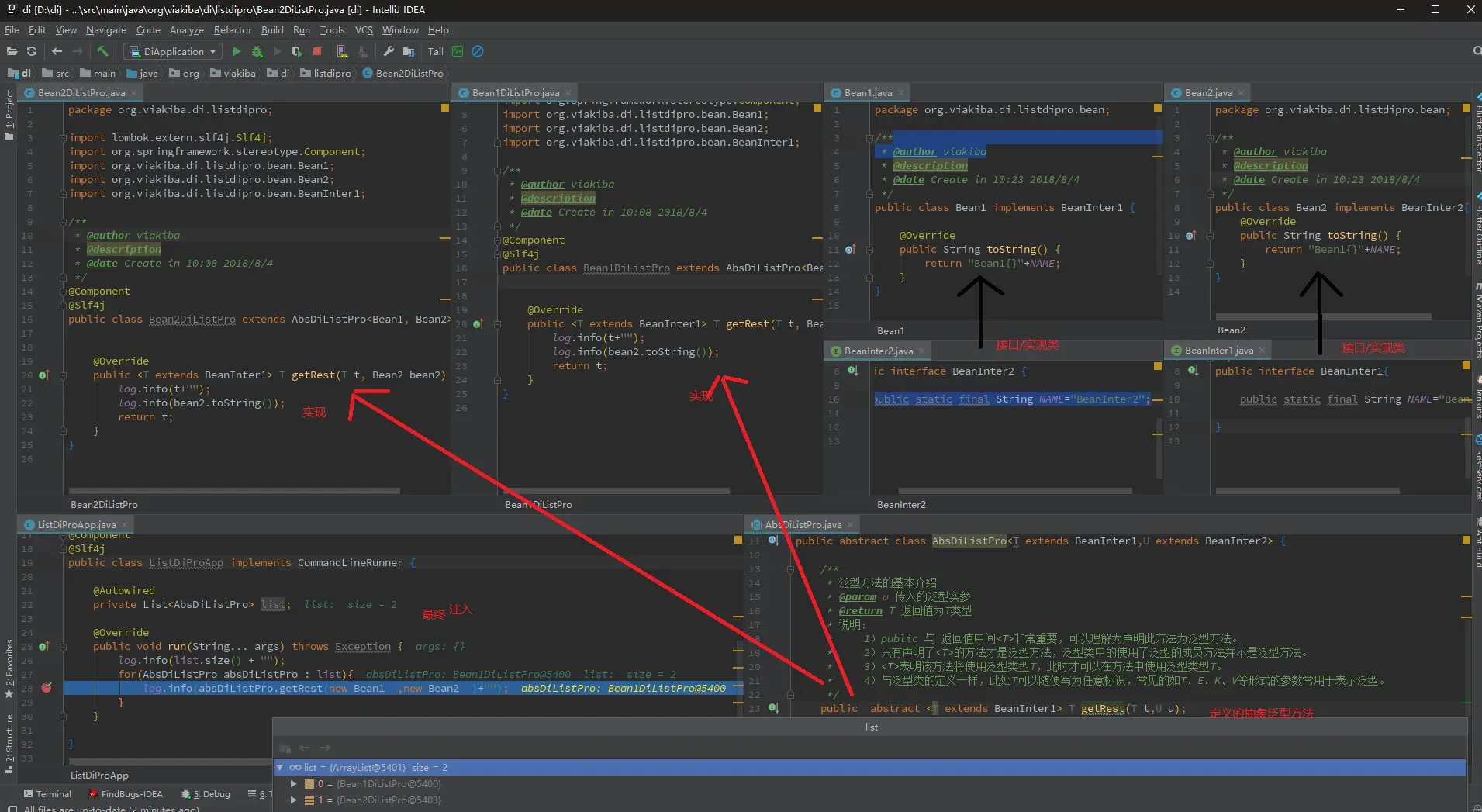
Task: Open the FindBugs-IDEA tool window
Action: [126, 793]
